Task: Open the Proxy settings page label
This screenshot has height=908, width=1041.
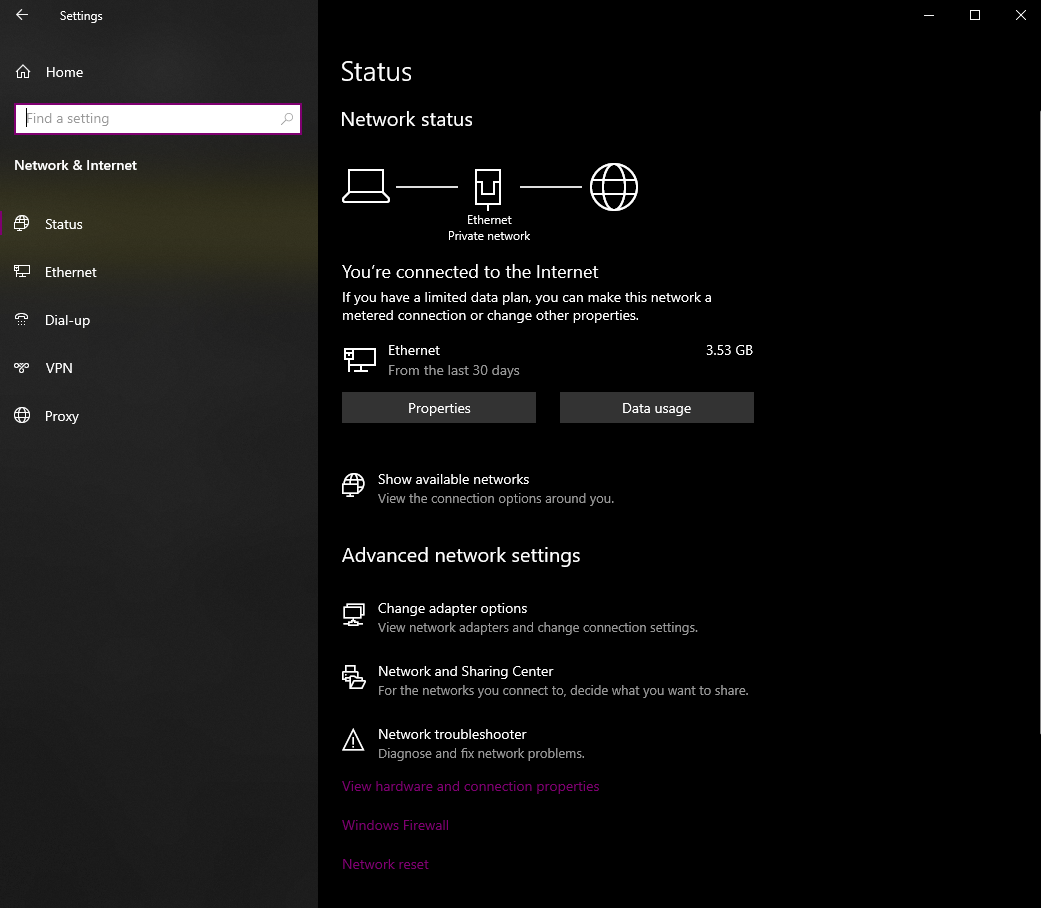Action: (62, 417)
